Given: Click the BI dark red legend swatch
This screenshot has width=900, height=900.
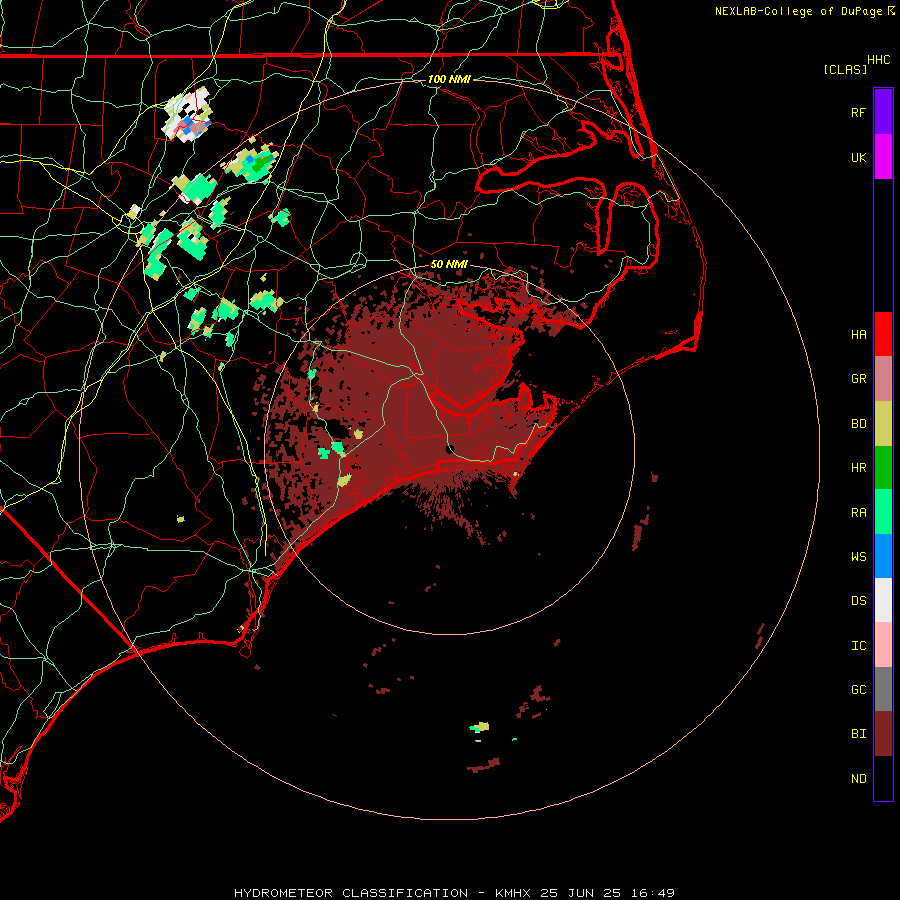Looking at the screenshot, I should point(883,734).
